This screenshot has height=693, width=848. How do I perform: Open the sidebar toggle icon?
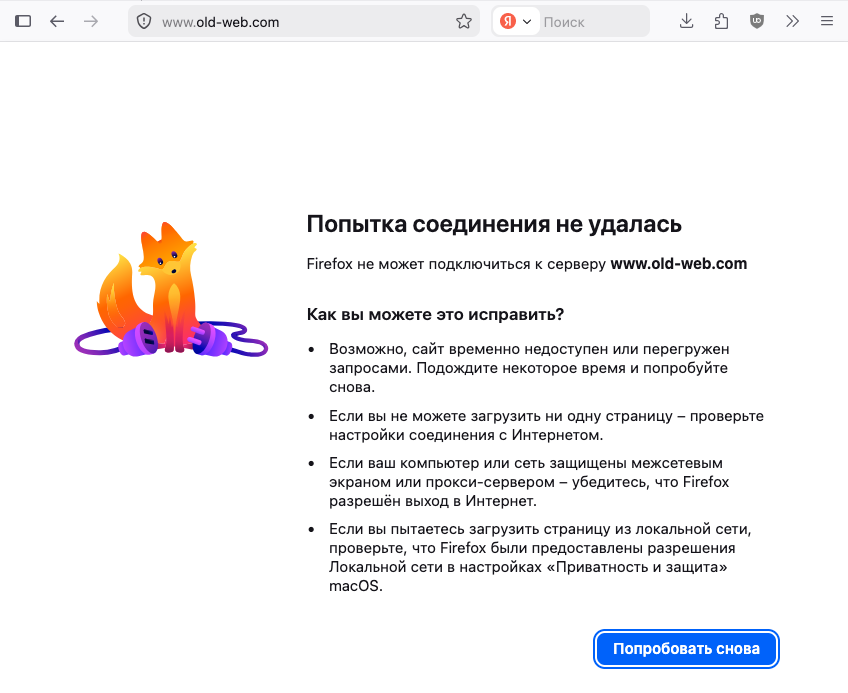pos(23,22)
